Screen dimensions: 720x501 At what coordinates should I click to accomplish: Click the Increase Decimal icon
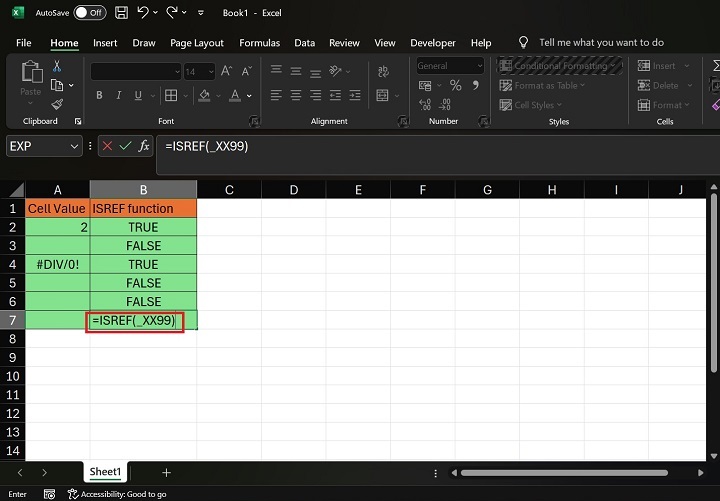[425, 105]
